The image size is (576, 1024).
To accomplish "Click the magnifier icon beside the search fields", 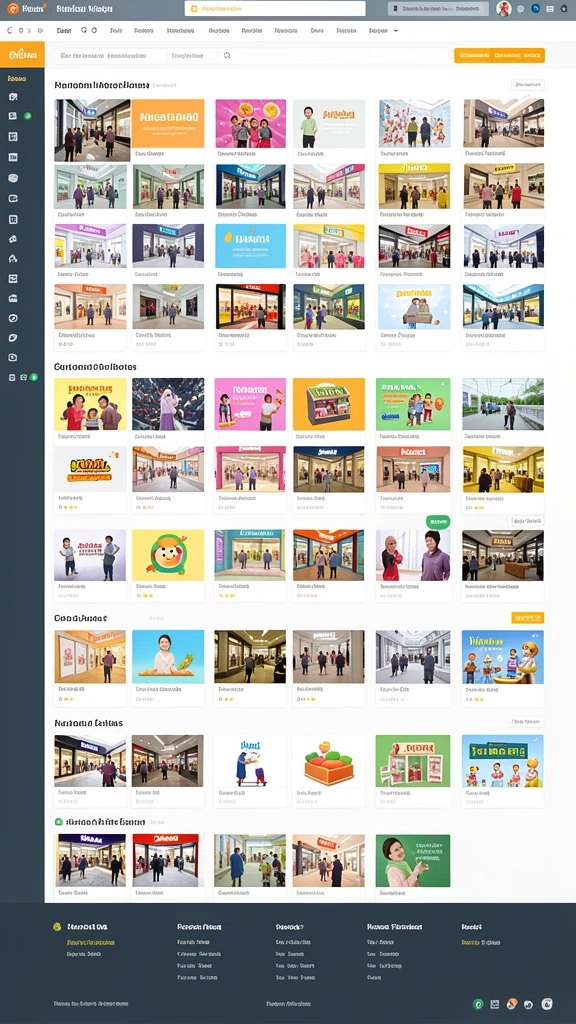I will [x=227, y=56].
